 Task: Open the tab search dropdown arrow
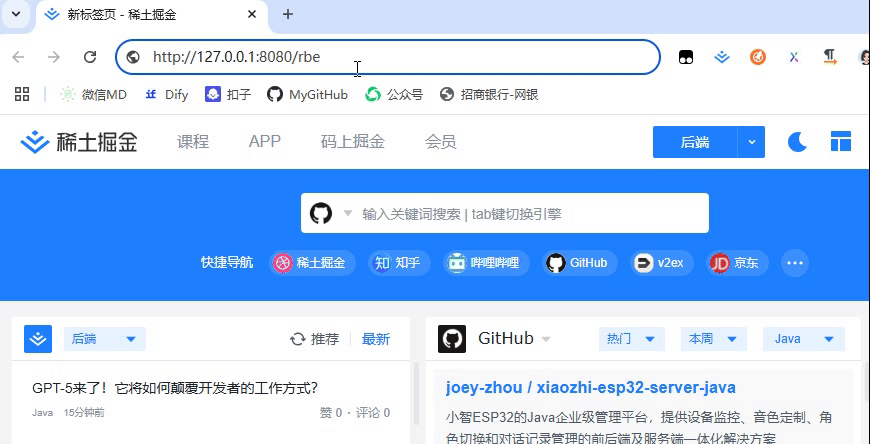coord(16,14)
